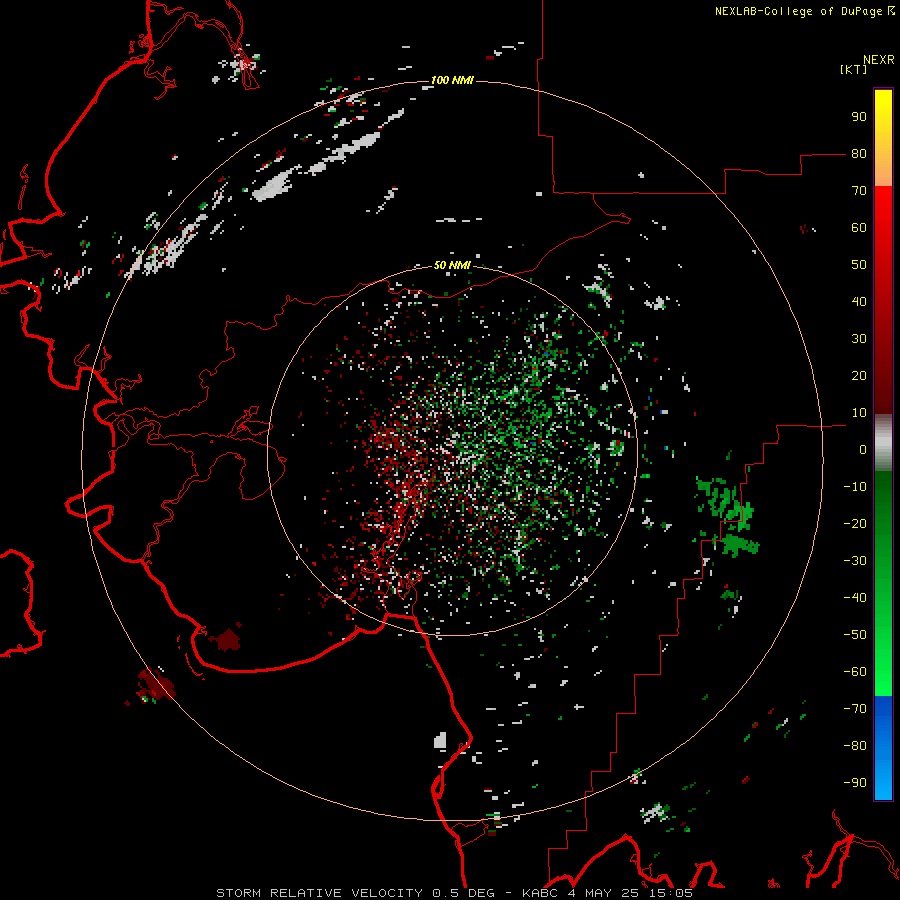Click the 0 value on the scale
Viewport: 900px width, 900px height.
[863, 450]
